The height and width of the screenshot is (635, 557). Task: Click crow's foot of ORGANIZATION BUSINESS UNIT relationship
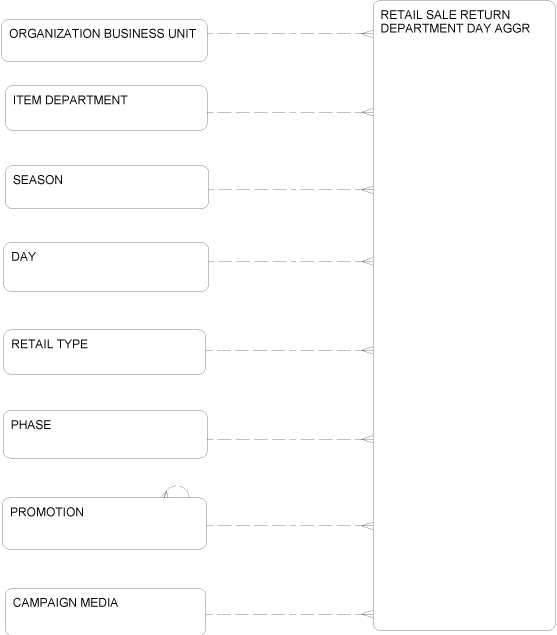point(367,34)
